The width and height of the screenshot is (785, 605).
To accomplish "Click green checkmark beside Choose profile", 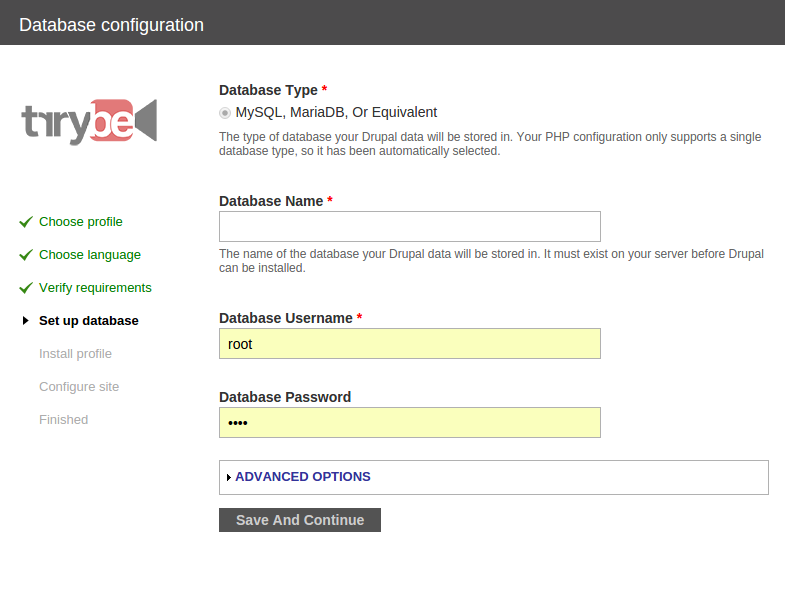I will (26, 222).
